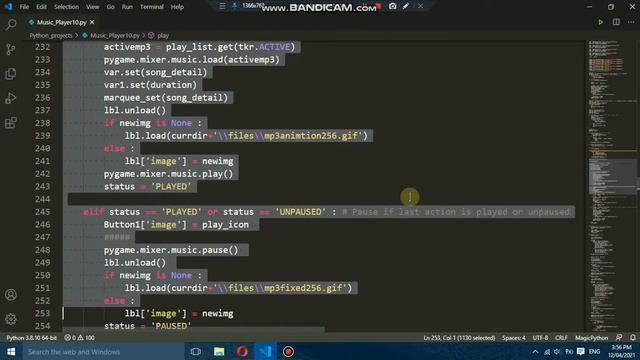Select language mode MagicPython
The image size is (640, 360).
(x=591, y=338)
